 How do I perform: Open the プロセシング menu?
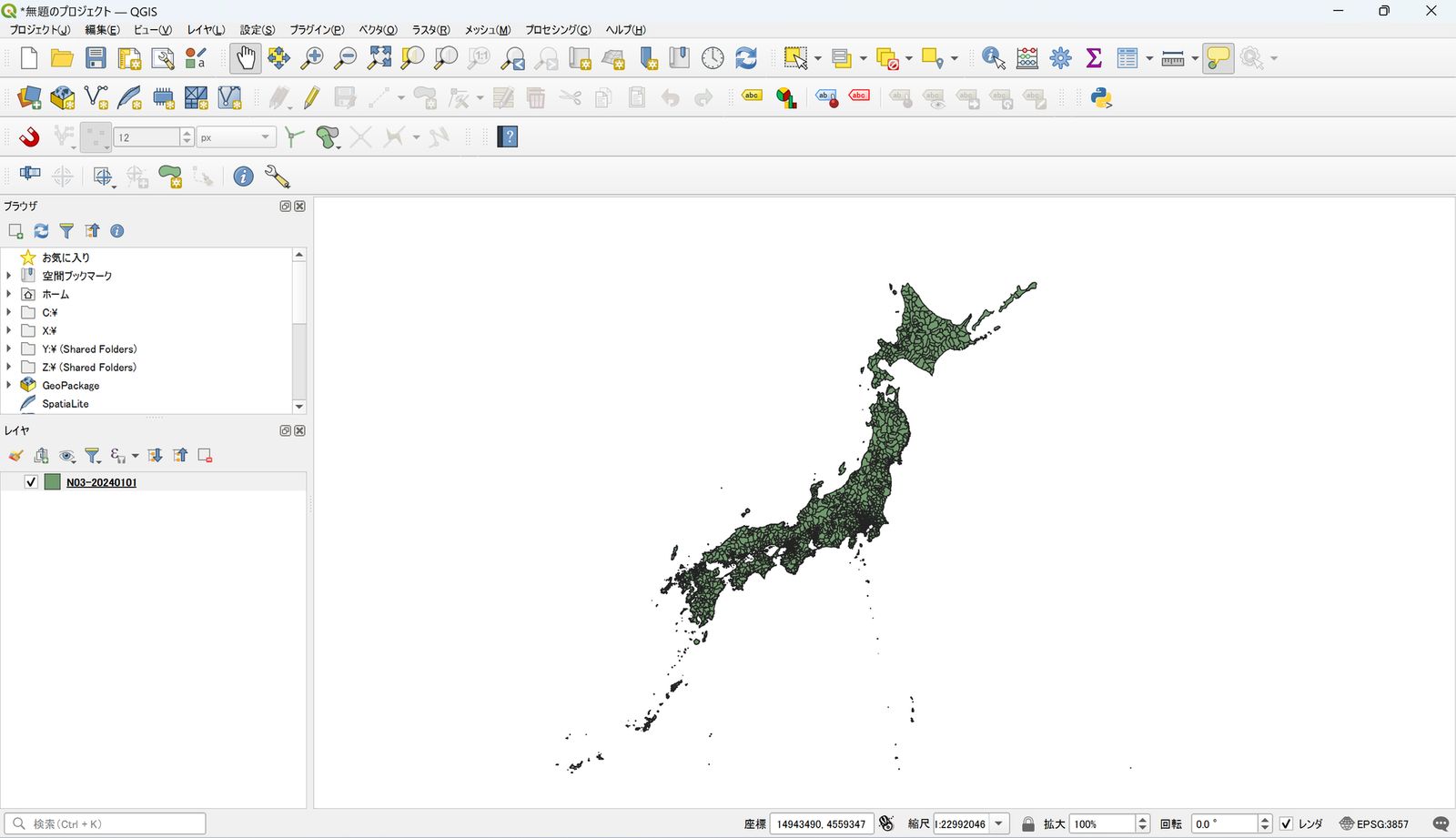[x=558, y=30]
